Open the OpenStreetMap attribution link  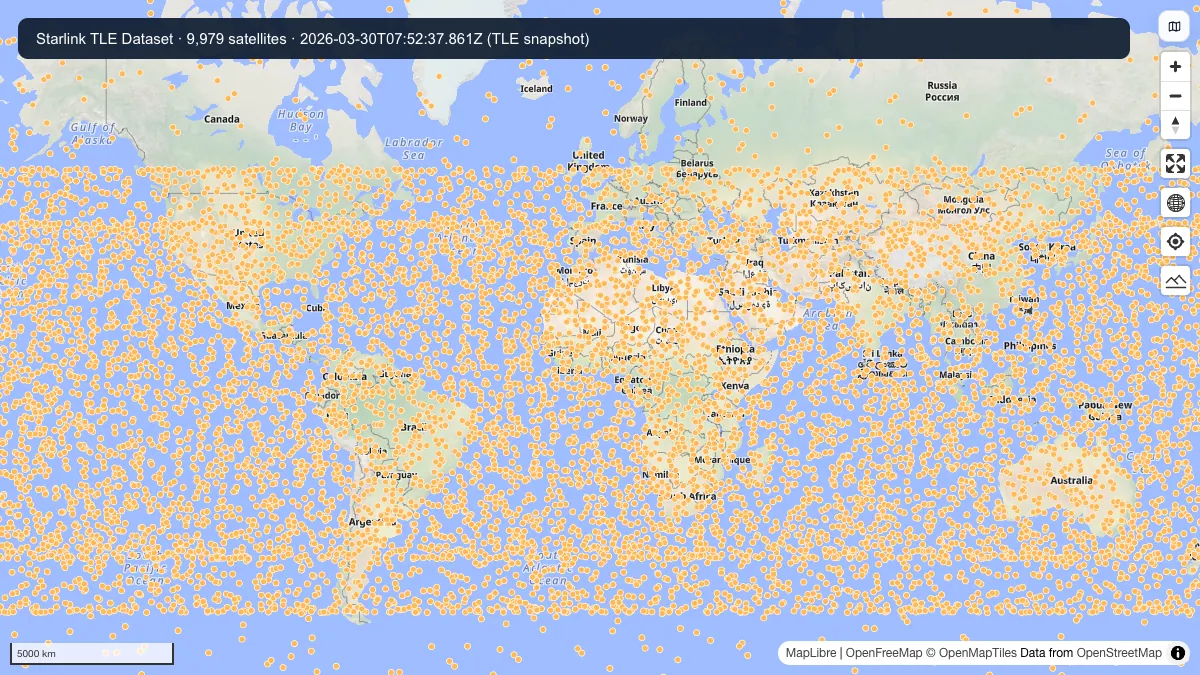pyautogui.click(x=1119, y=653)
